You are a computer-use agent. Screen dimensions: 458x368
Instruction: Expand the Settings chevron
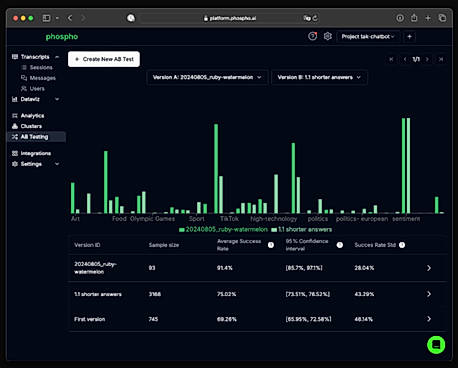57,164
